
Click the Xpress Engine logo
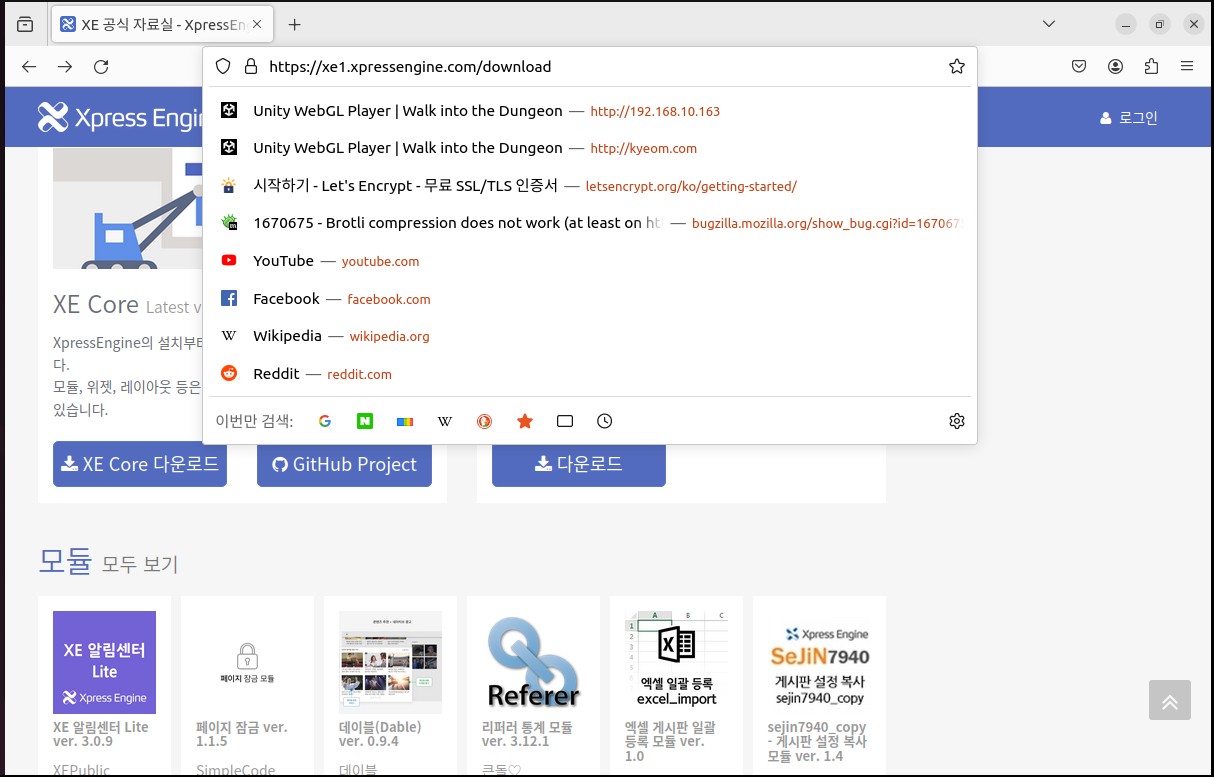tap(120, 117)
